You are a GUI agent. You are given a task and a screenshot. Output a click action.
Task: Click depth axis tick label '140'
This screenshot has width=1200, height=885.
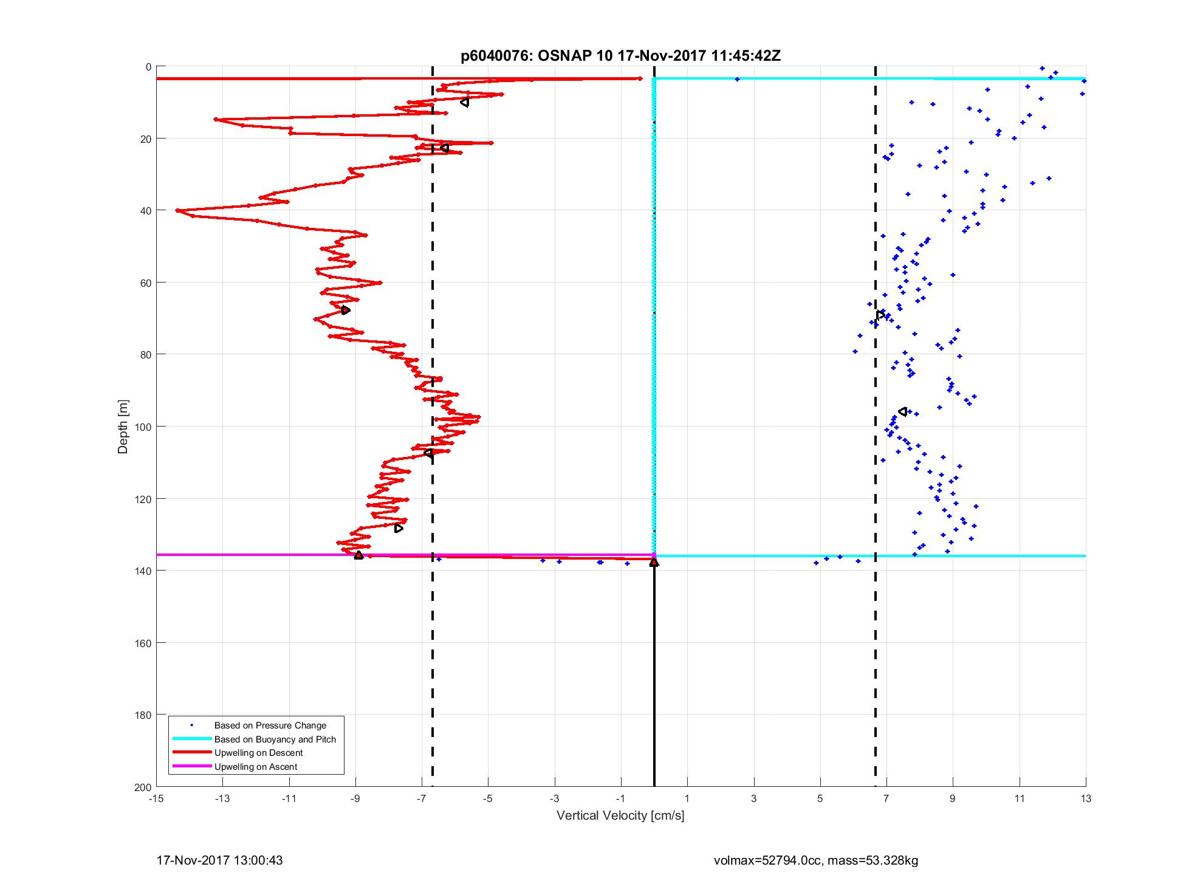143,571
